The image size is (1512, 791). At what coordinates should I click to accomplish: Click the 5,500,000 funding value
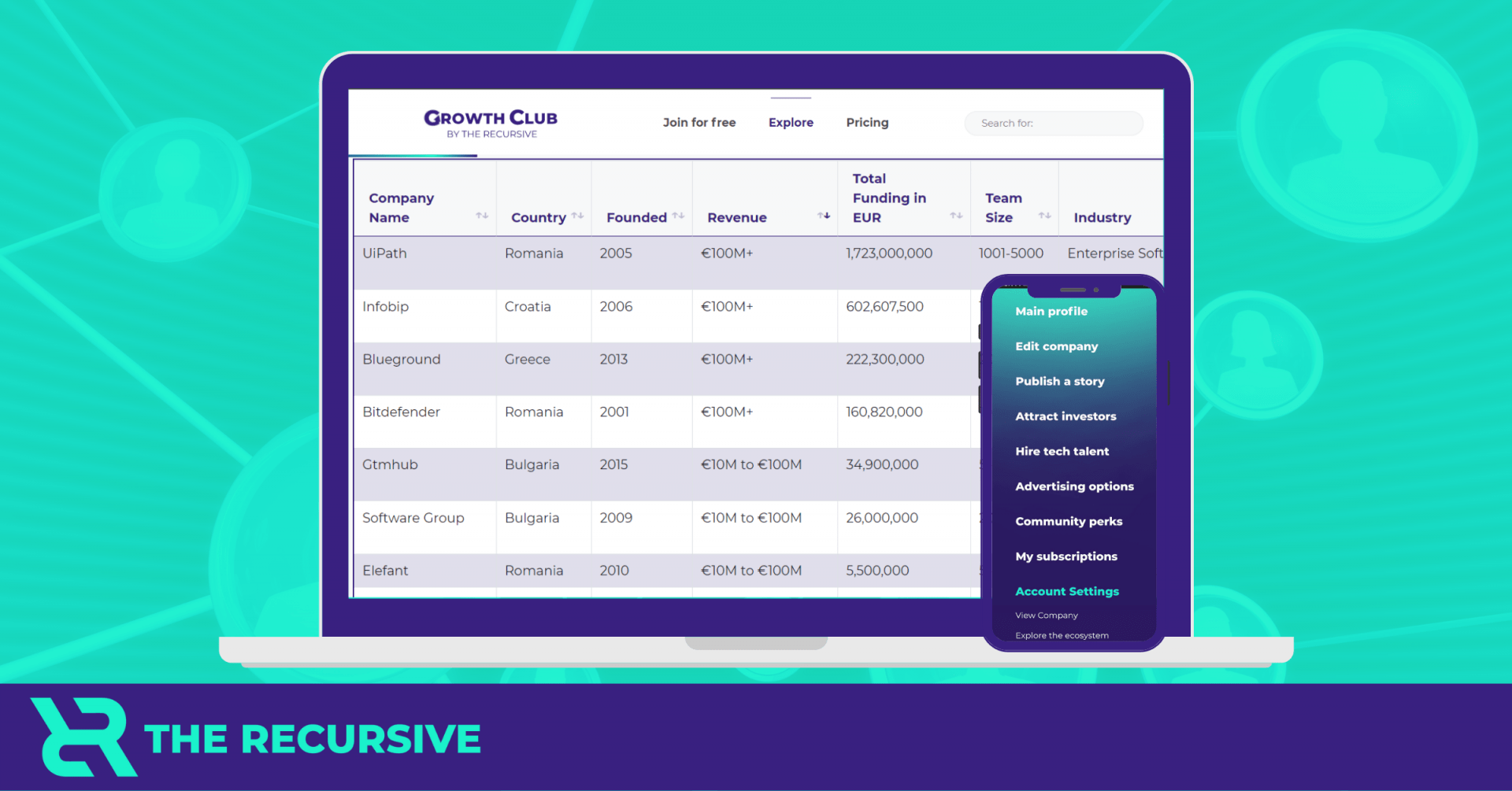(877, 571)
